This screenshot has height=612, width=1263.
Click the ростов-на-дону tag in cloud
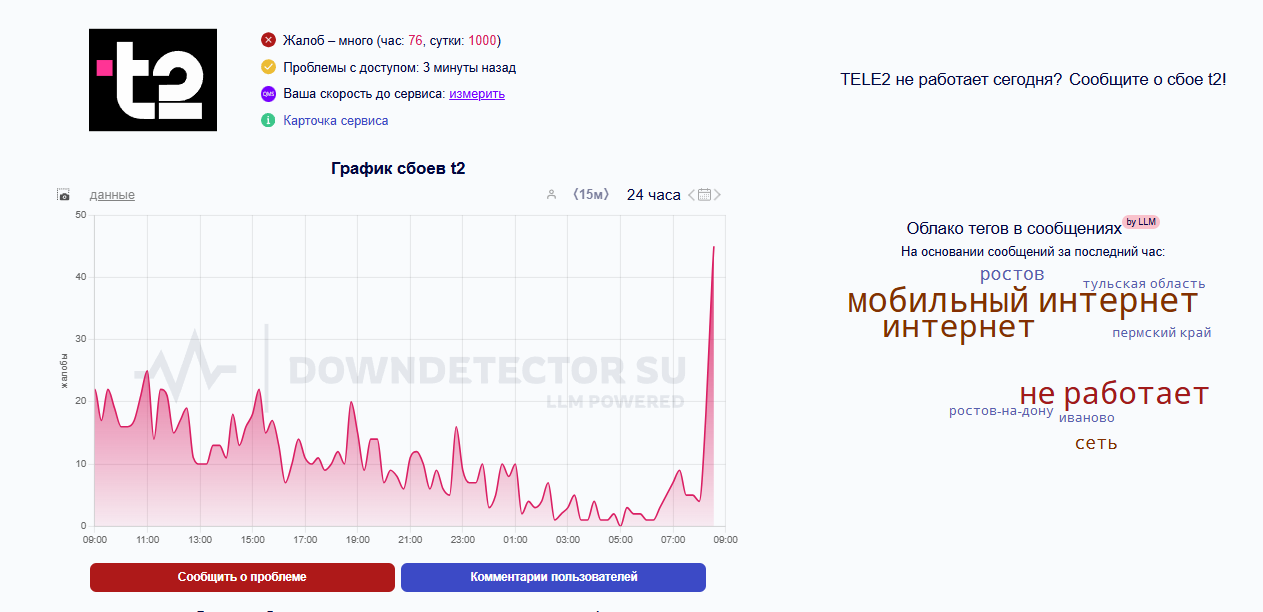point(1001,411)
